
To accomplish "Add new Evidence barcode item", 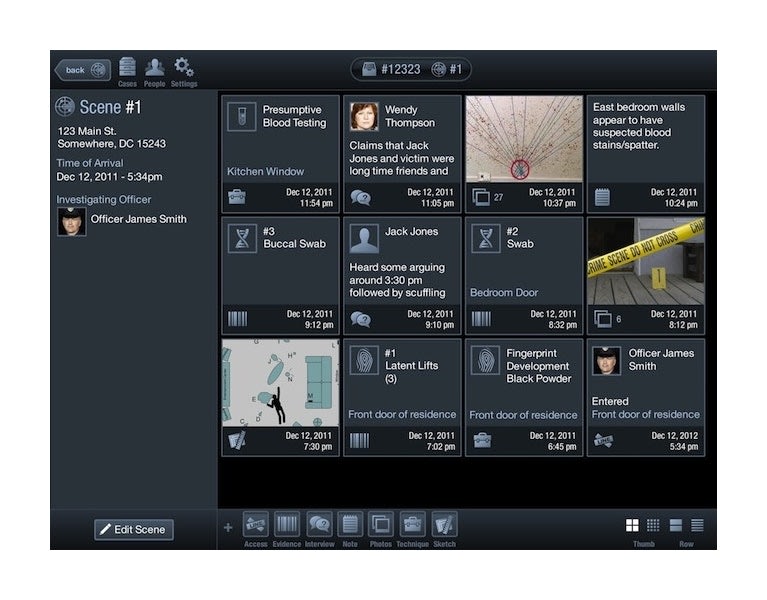I will click(287, 524).
